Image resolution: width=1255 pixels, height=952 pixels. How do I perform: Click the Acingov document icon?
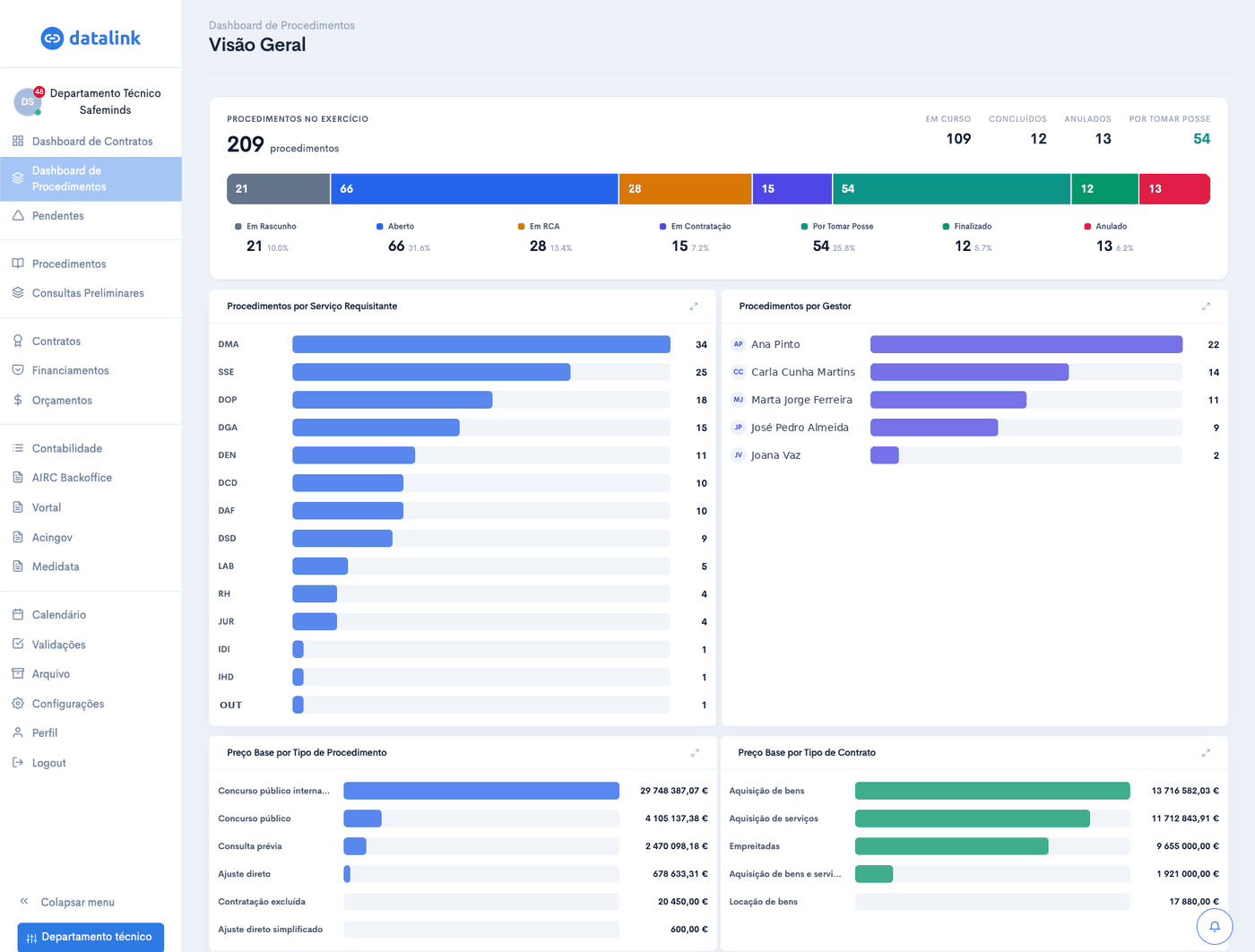[18, 537]
